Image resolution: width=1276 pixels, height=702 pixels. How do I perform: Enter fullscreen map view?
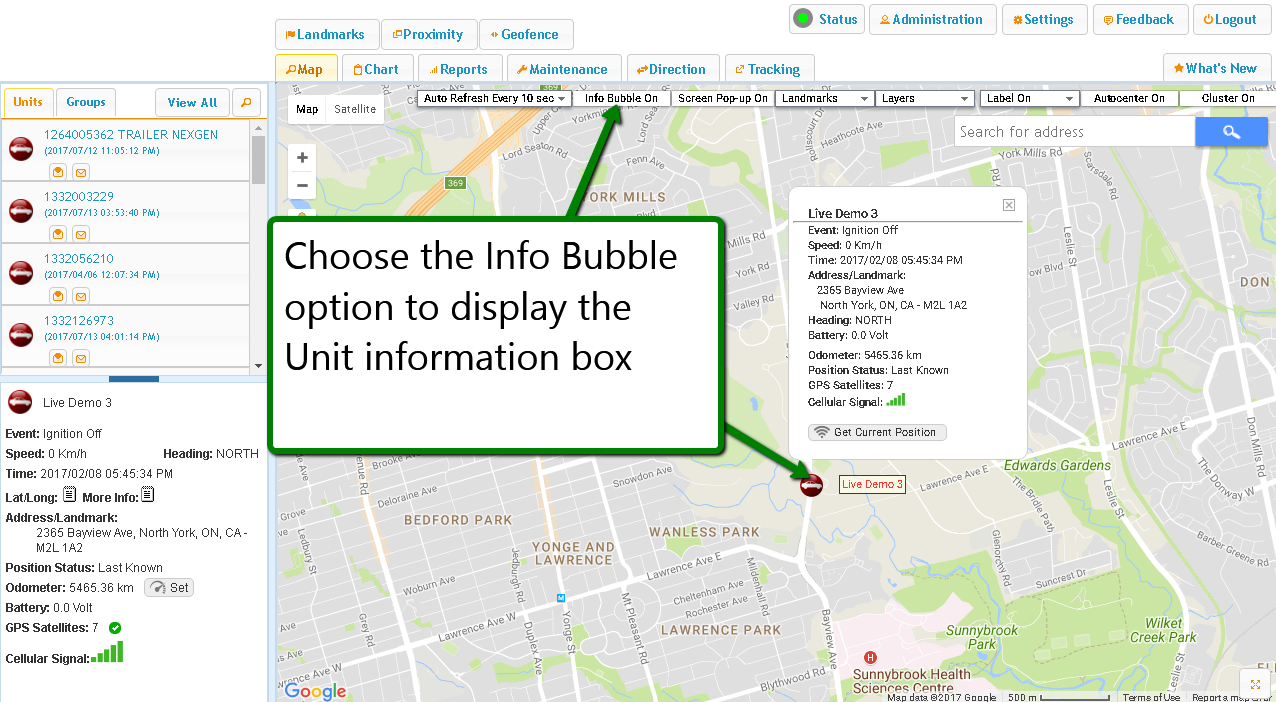pyautogui.click(x=1255, y=684)
